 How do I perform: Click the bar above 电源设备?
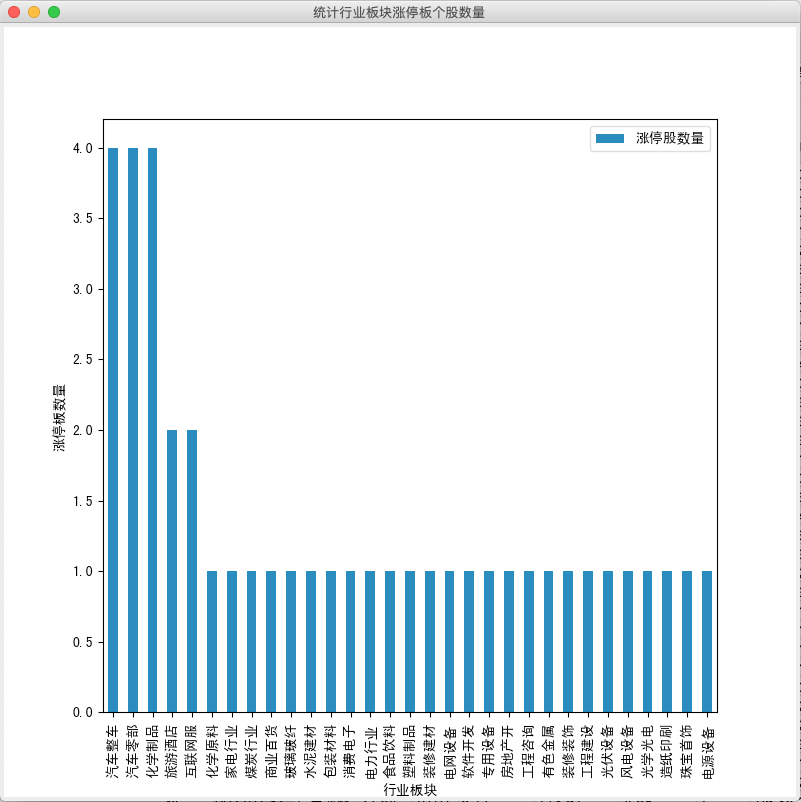[x=707, y=641]
